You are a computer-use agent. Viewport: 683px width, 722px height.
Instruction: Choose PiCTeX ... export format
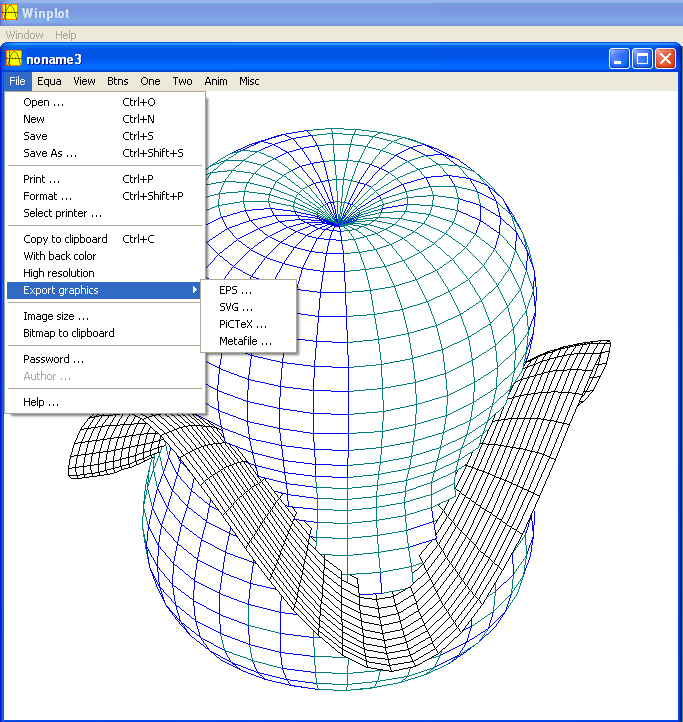point(249,324)
